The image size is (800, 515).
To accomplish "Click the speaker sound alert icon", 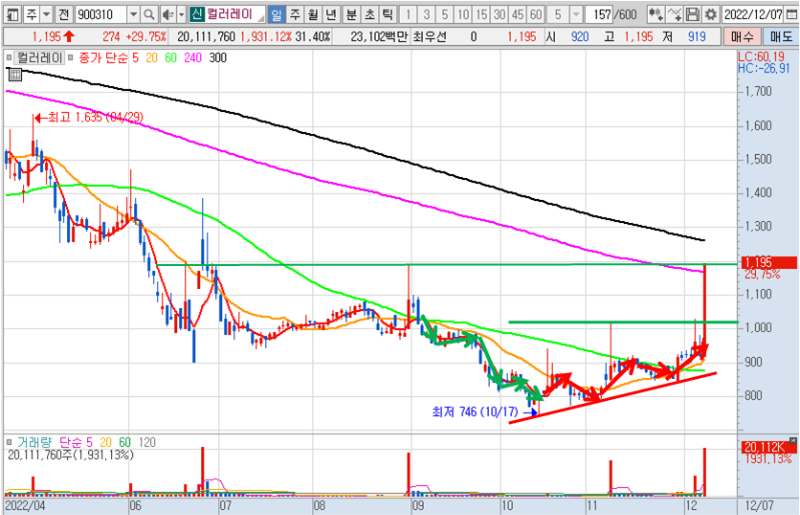I will (x=167, y=15).
